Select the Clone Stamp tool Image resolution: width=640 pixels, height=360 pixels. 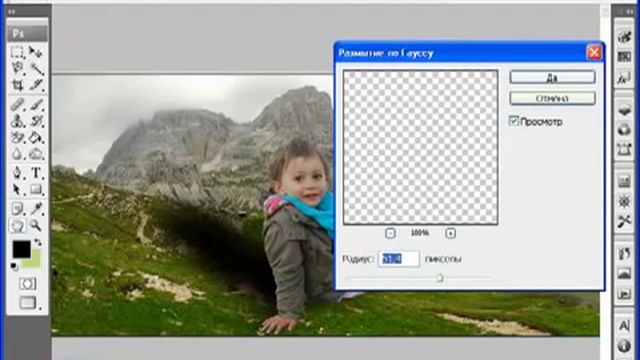pyautogui.click(x=18, y=121)
